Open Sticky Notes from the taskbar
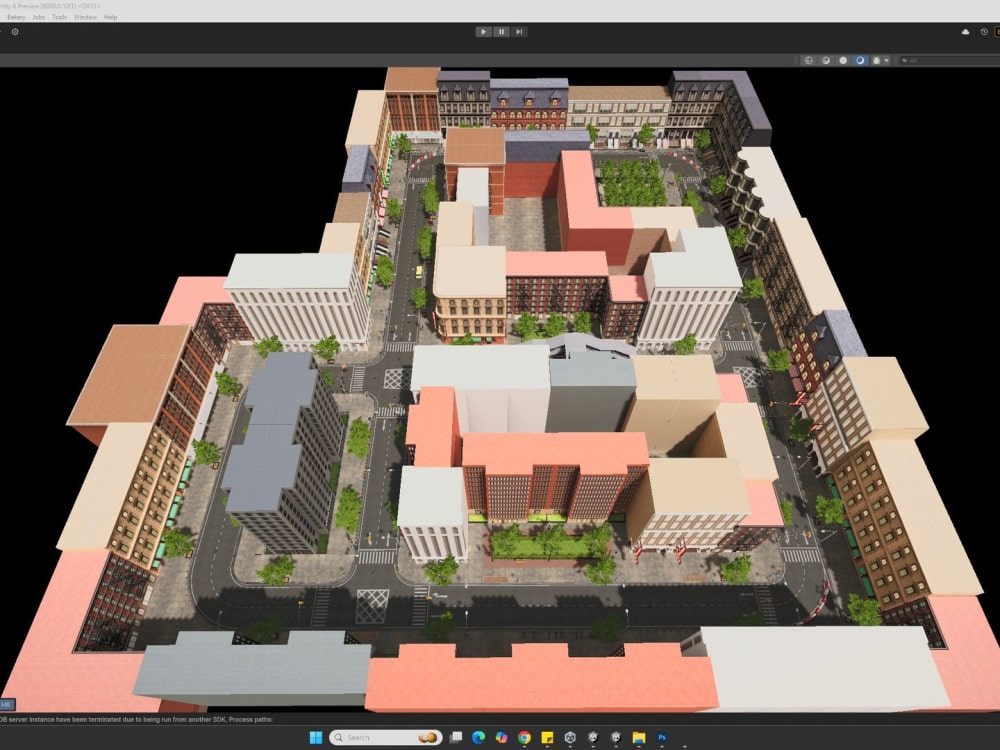 547,738
